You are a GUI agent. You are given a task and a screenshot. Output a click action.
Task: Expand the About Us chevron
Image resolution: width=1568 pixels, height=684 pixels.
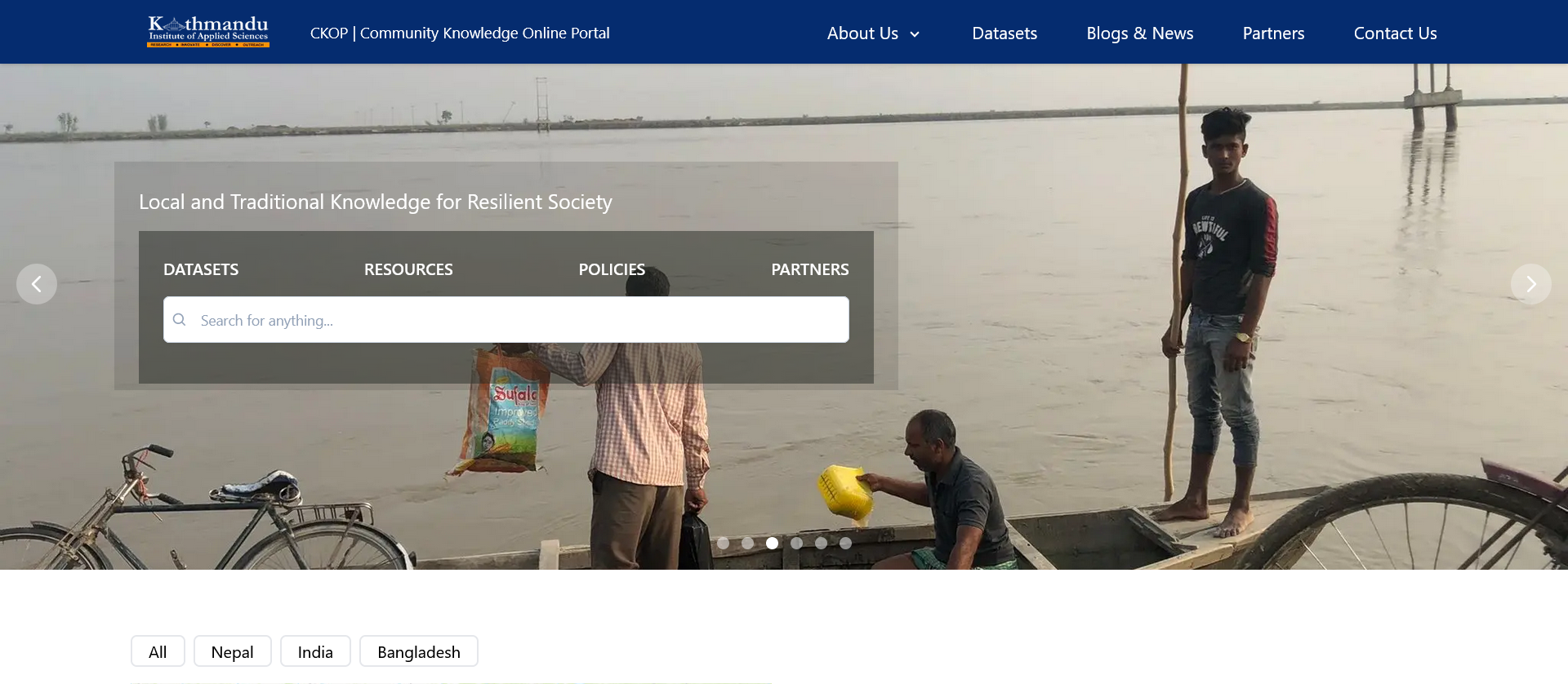point(915,34)
